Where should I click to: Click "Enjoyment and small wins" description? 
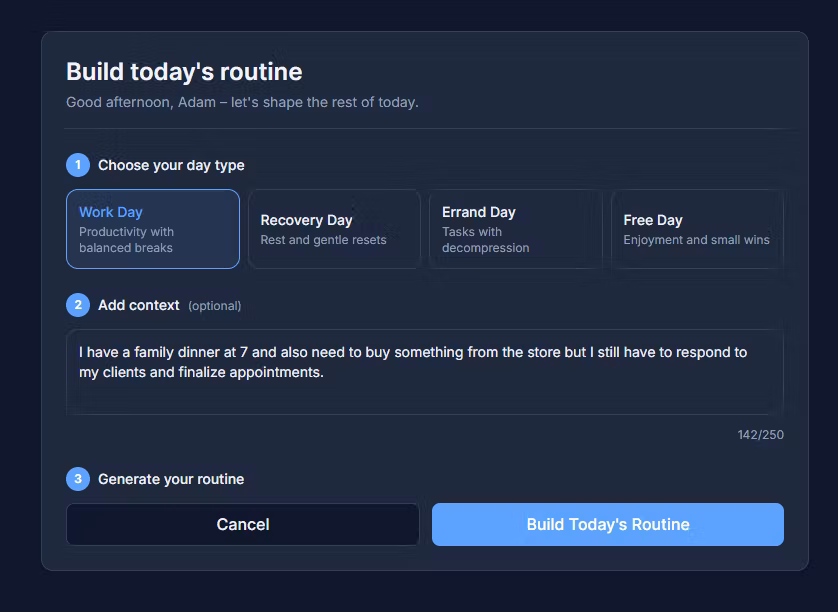(x=696, y=240)
